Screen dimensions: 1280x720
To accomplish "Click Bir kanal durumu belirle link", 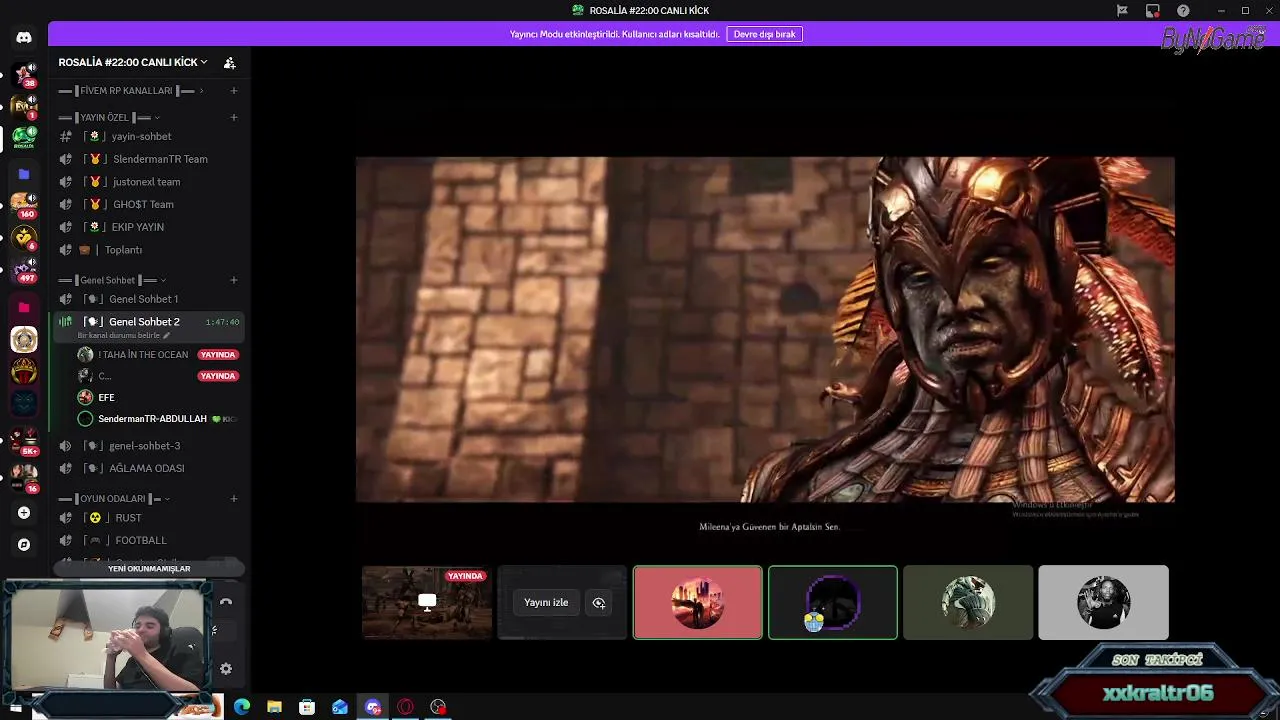I will click(124, 336).
